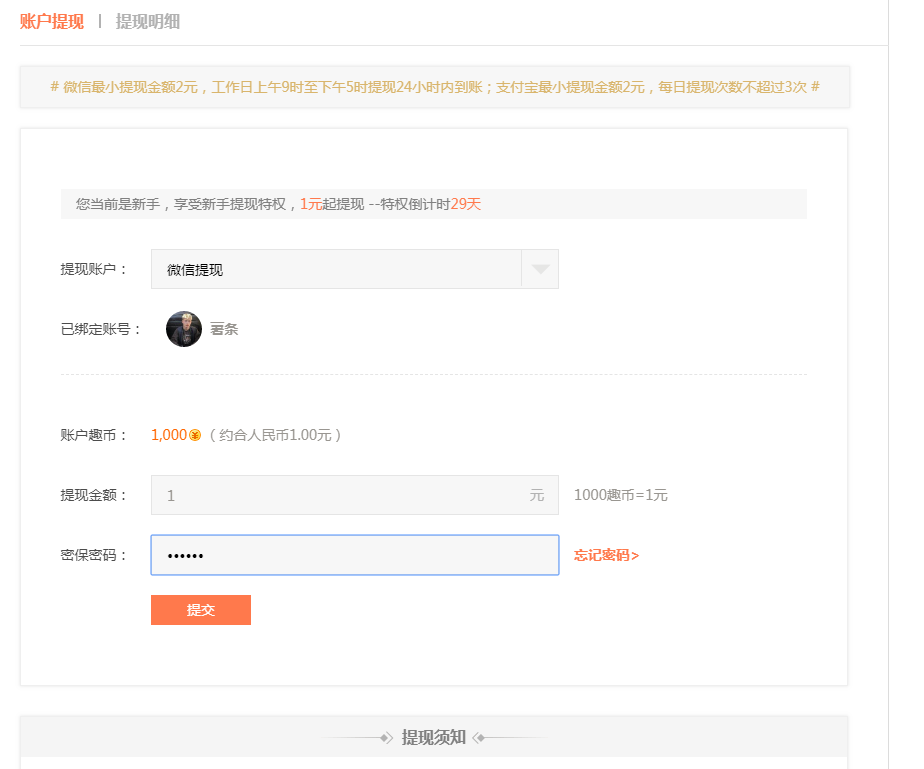Click the gray dropdown arrow on 微信提现 selector

point(541,268)
